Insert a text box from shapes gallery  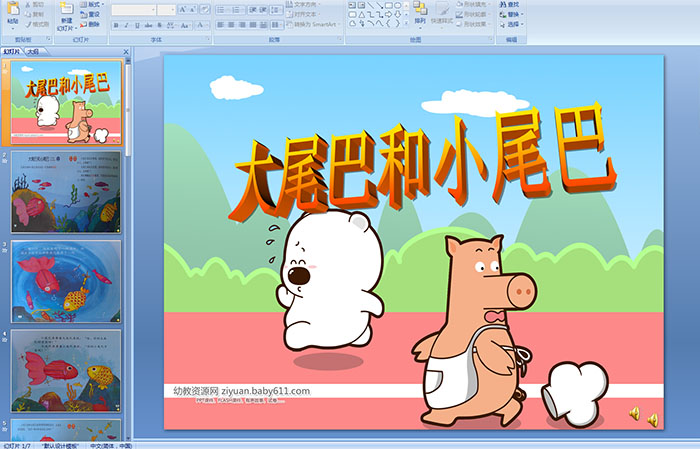pos(352,5)
